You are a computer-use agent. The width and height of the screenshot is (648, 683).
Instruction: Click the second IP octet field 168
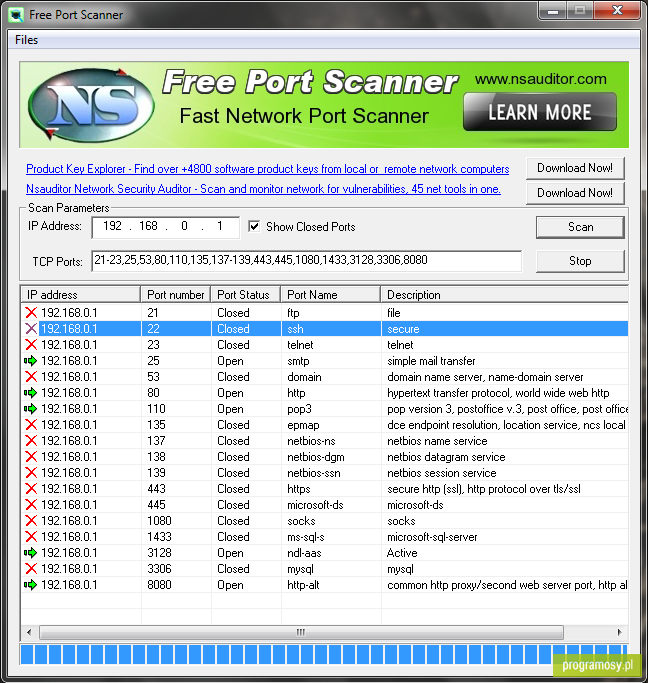[148, 226]
